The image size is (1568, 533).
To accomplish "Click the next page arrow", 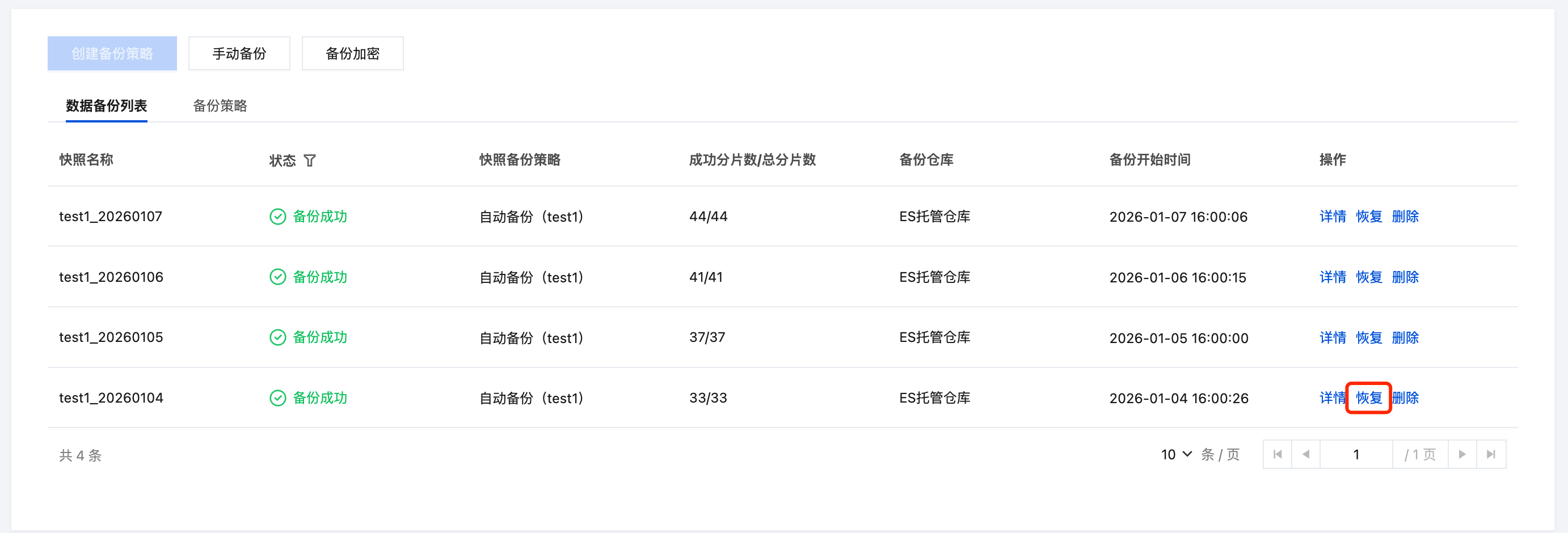I will point(1462,455).
